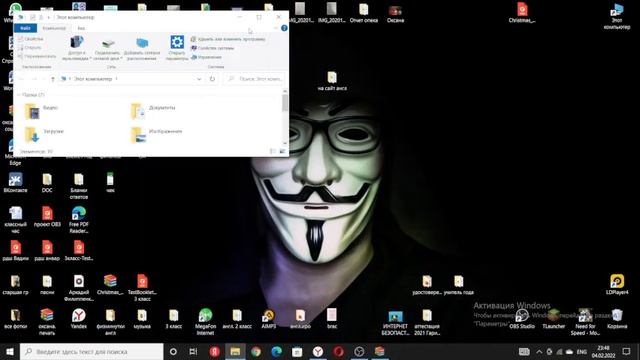This screenshot has height=360, width=640.
Task: Select Yandex browser desktop shortcut
Action: pos(79,319)
